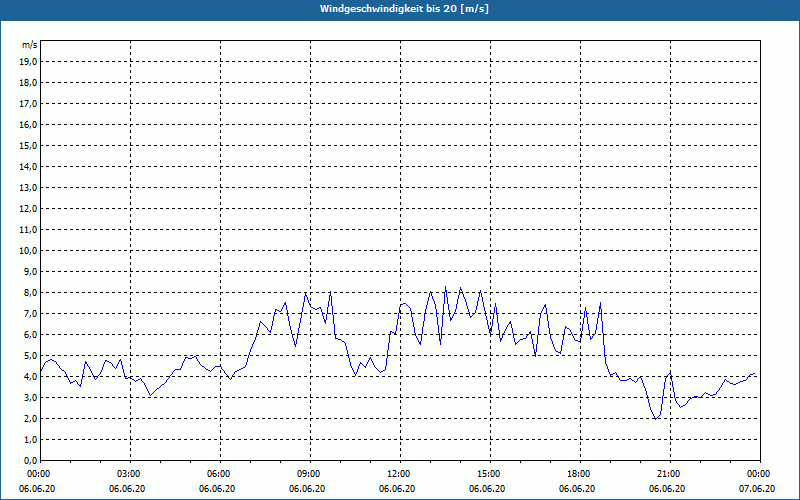The image size is (800, 500).
Task: Select the "06.06.20" date beneath 18:00
Action: tap(577, 489)
